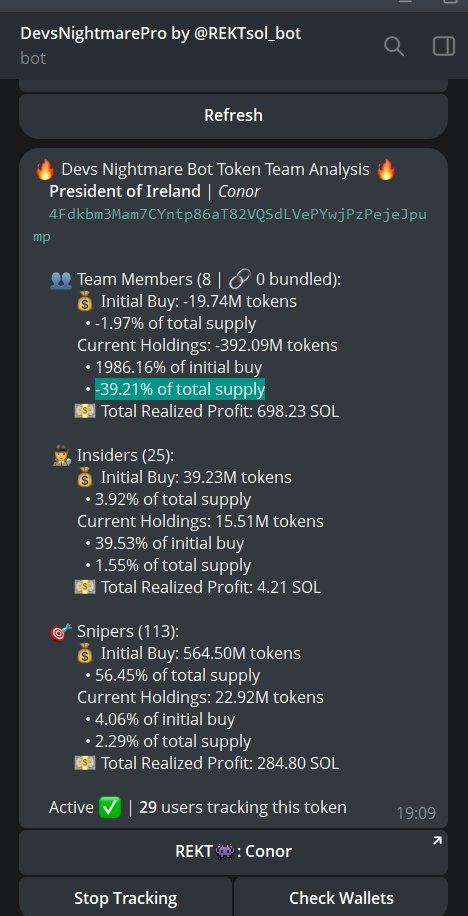This screenshot has height=916, width=468.
Task: Click the money bag beside Insiders Initial Buy
Action: coord(85,478)
